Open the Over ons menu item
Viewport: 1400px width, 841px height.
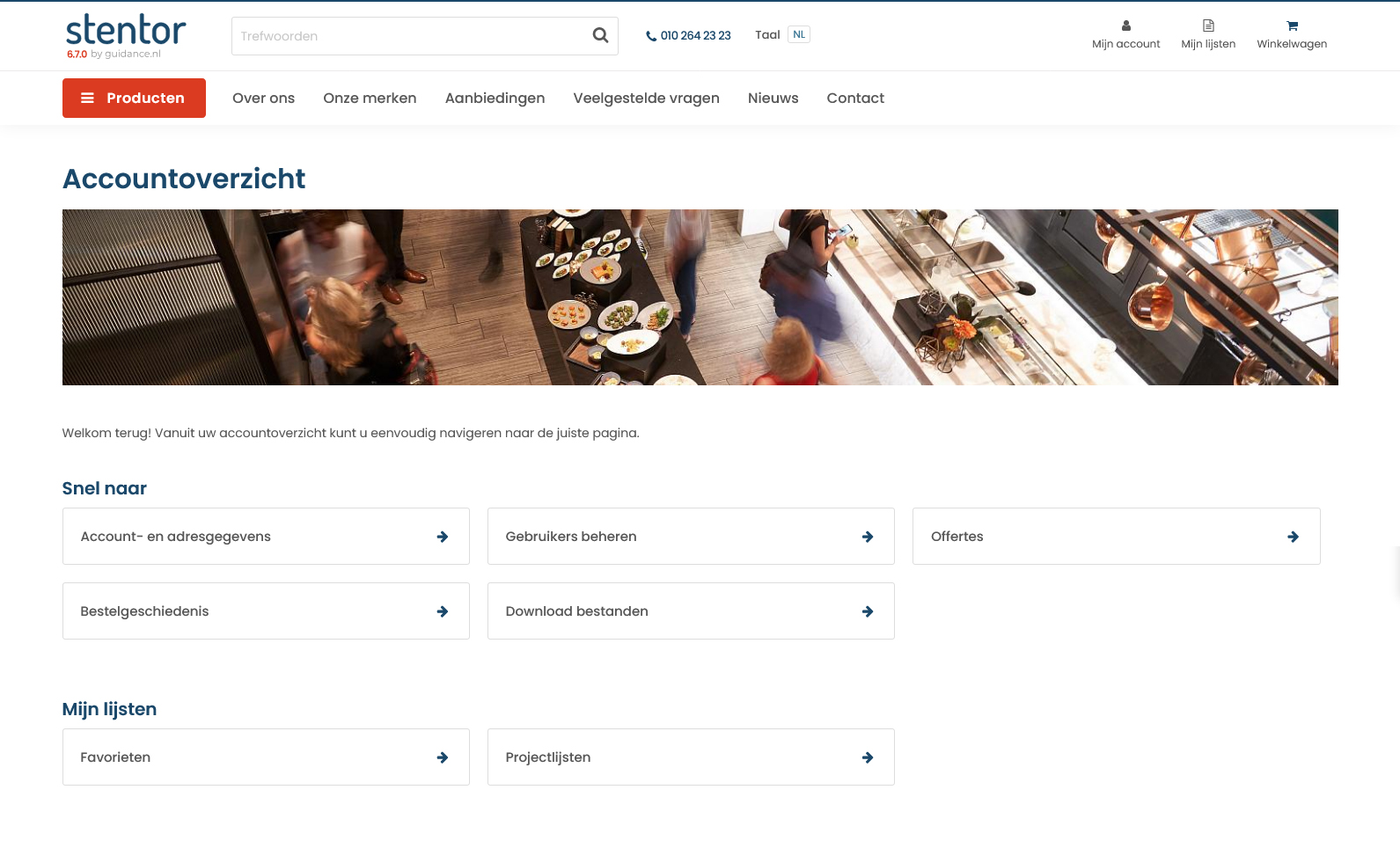(x=263, y=99)
